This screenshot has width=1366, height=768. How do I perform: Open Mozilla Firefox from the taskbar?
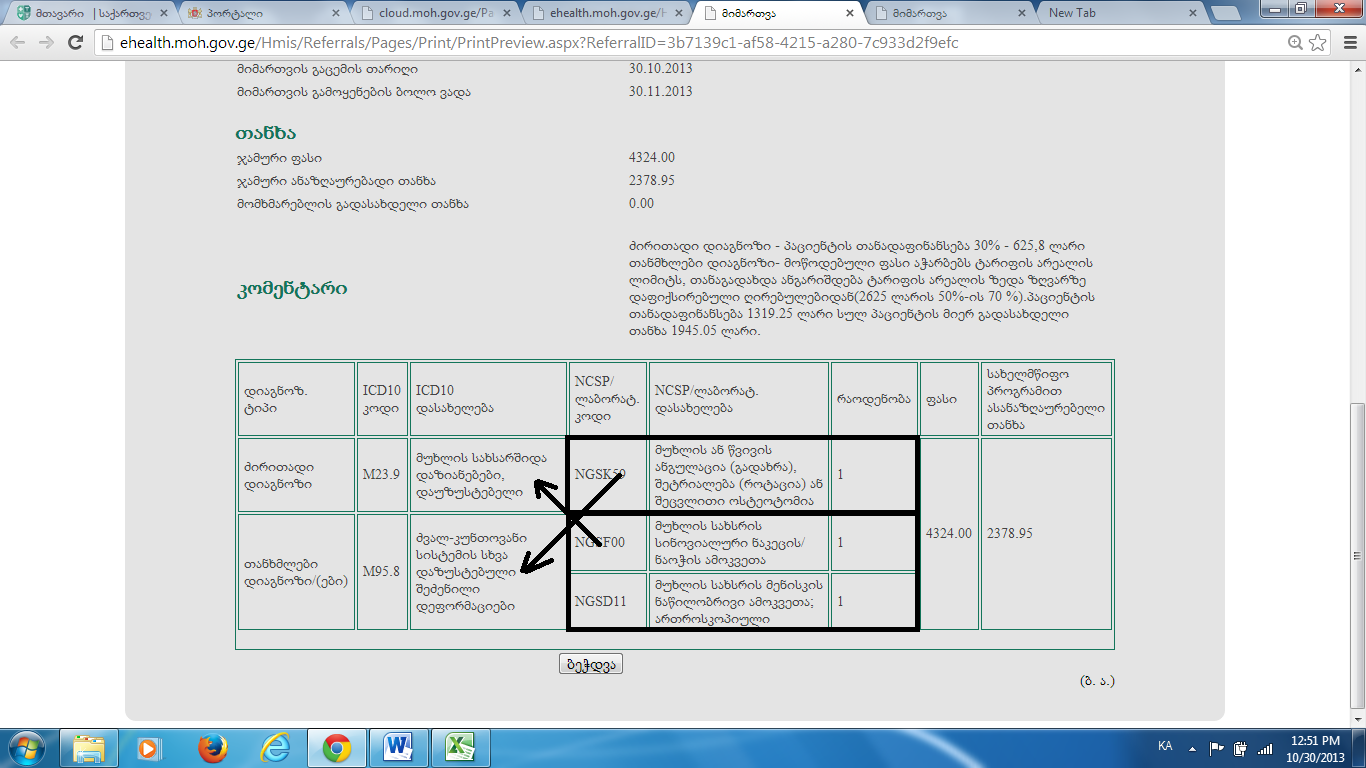point(211,748)
